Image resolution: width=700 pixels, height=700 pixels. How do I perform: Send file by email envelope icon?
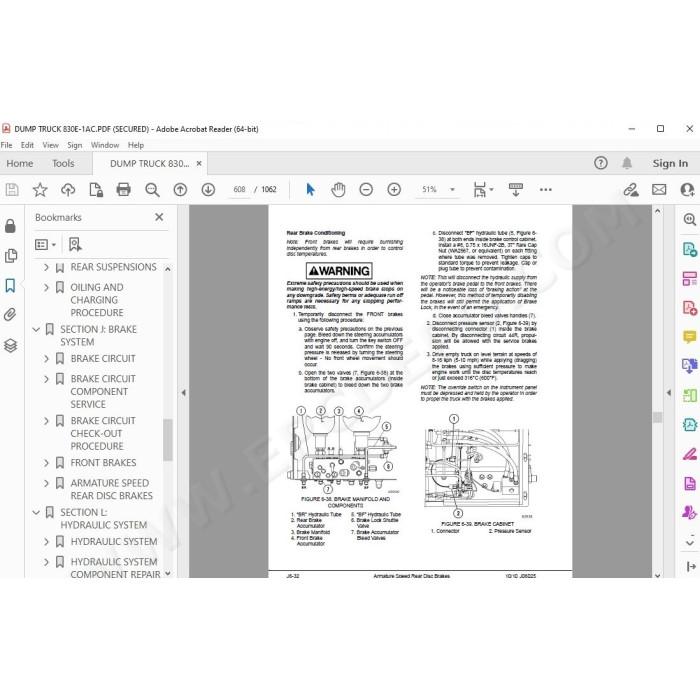click(659, 190)
